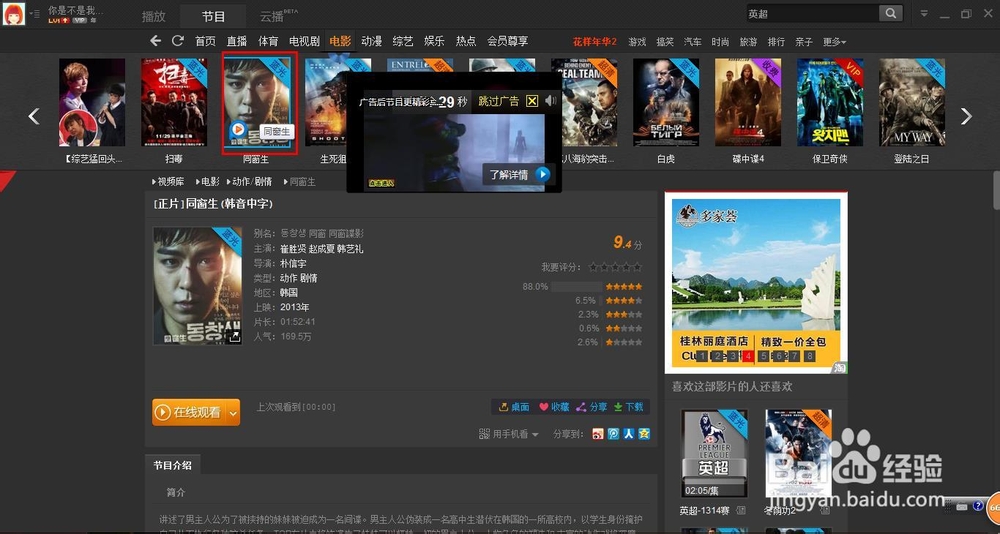Open the 排行 ranking link

[776, 42]
